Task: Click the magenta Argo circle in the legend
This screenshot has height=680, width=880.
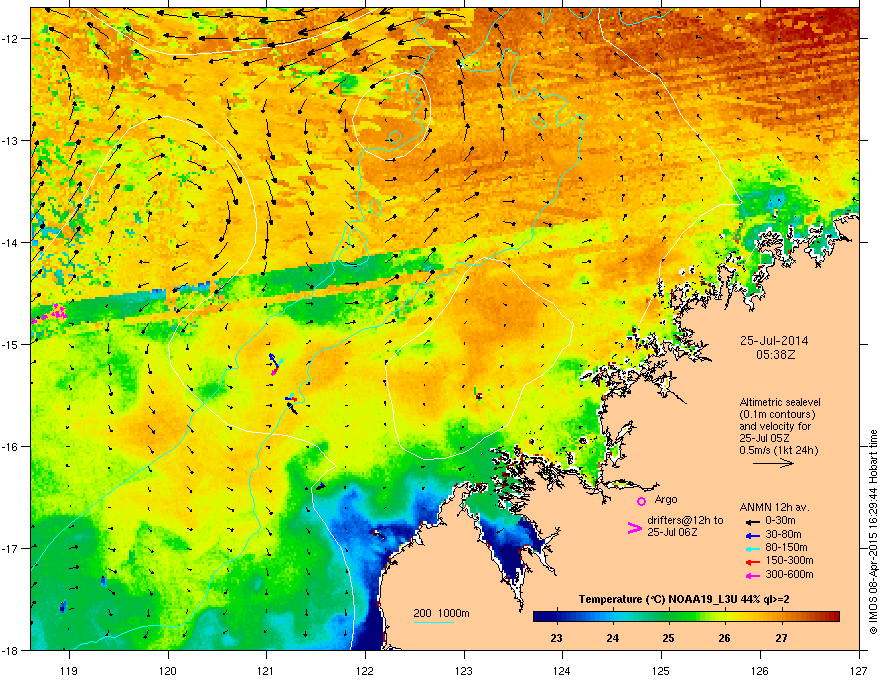Action: point(641,501)
